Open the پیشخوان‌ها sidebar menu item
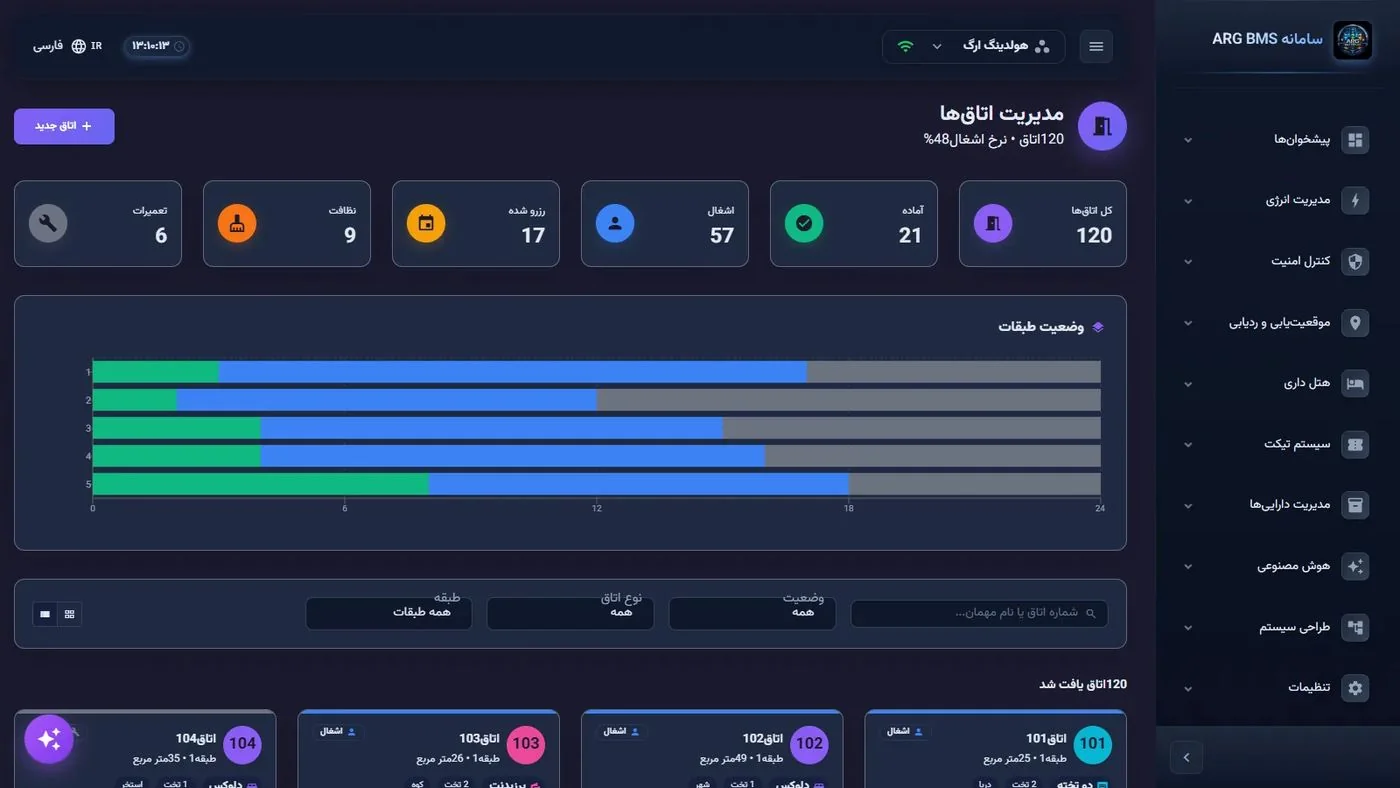 point(1277,140)
